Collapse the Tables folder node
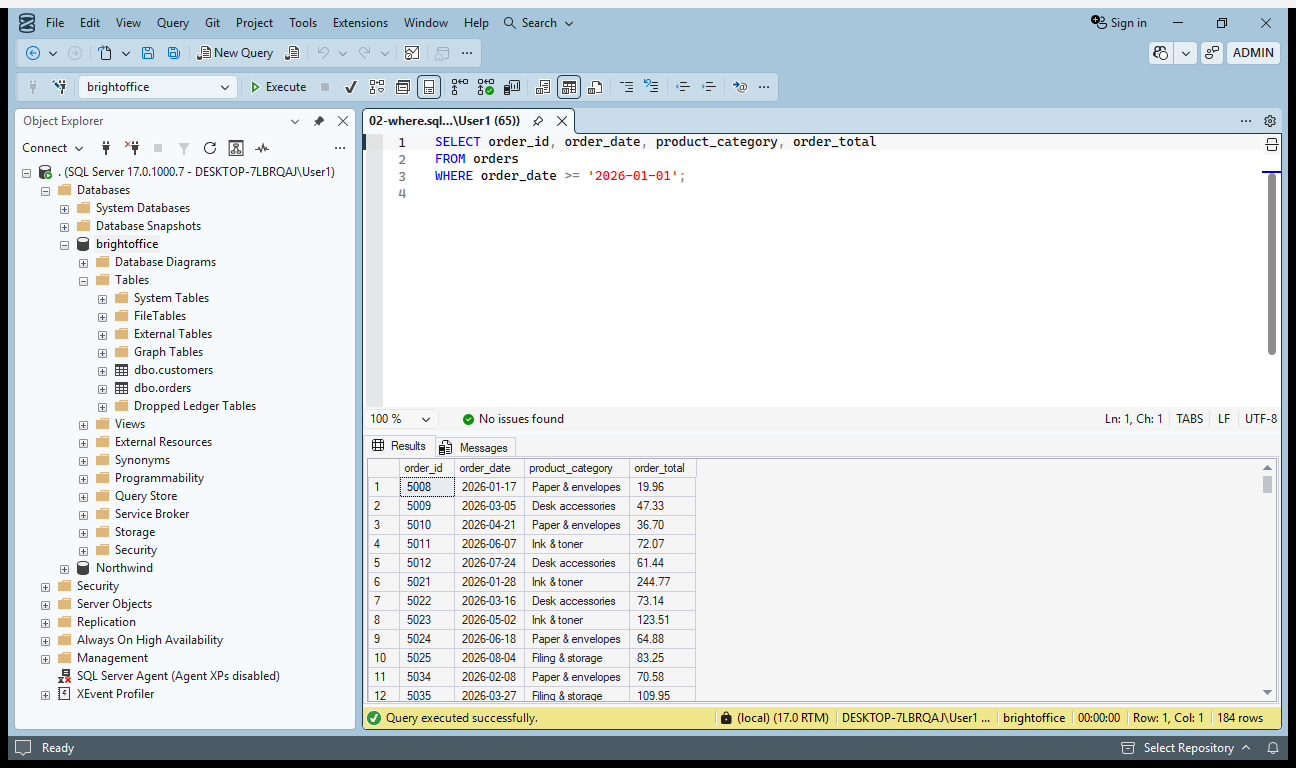The image size is (1296, 768). 83,280
